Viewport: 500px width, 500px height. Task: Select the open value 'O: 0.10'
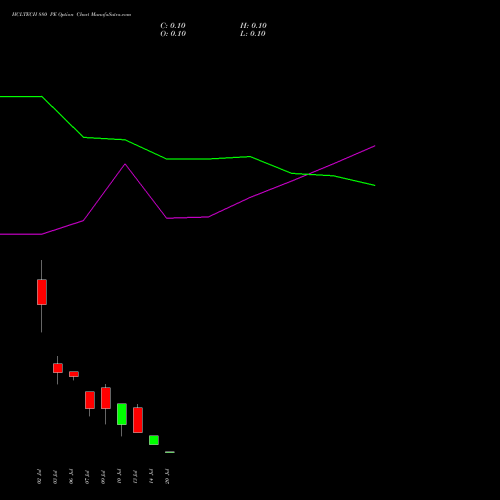click(173, 34)
